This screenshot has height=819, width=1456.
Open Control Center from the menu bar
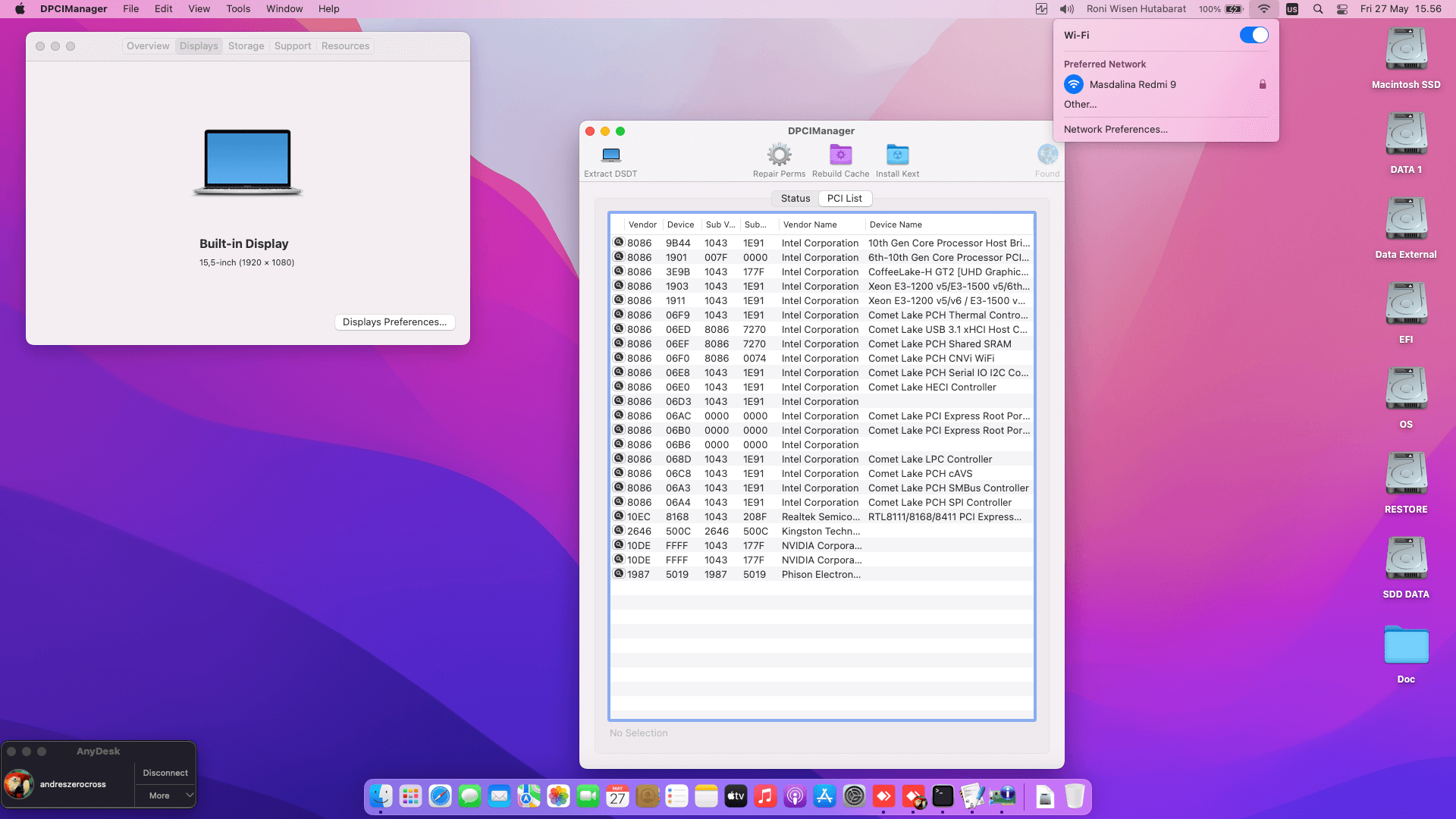[1342, 9]
